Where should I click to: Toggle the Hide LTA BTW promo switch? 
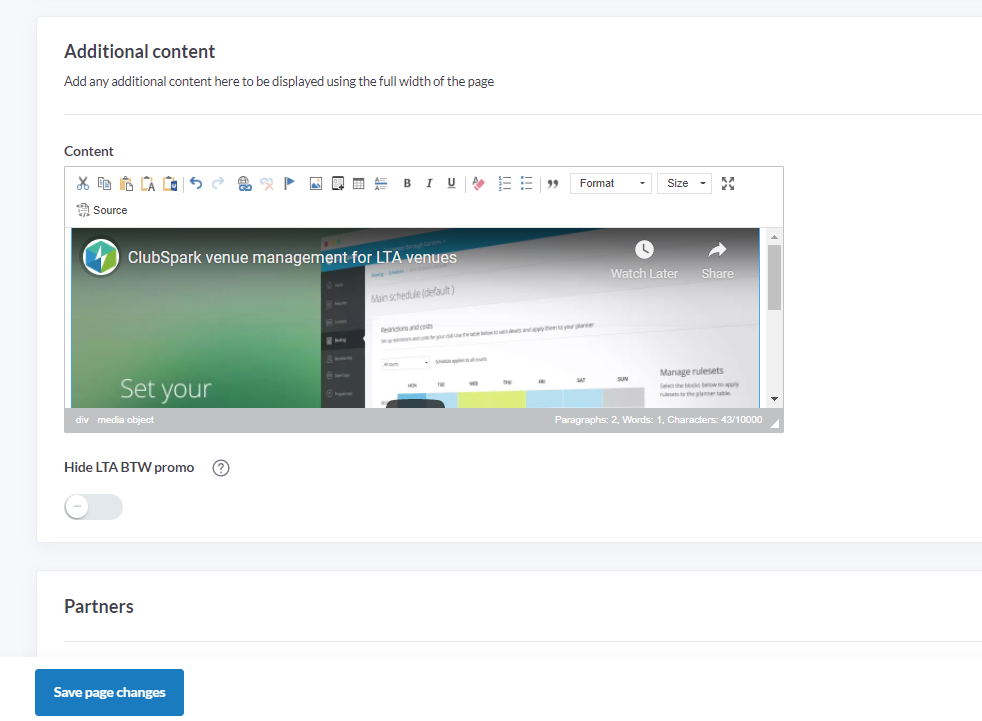(93, 507)
